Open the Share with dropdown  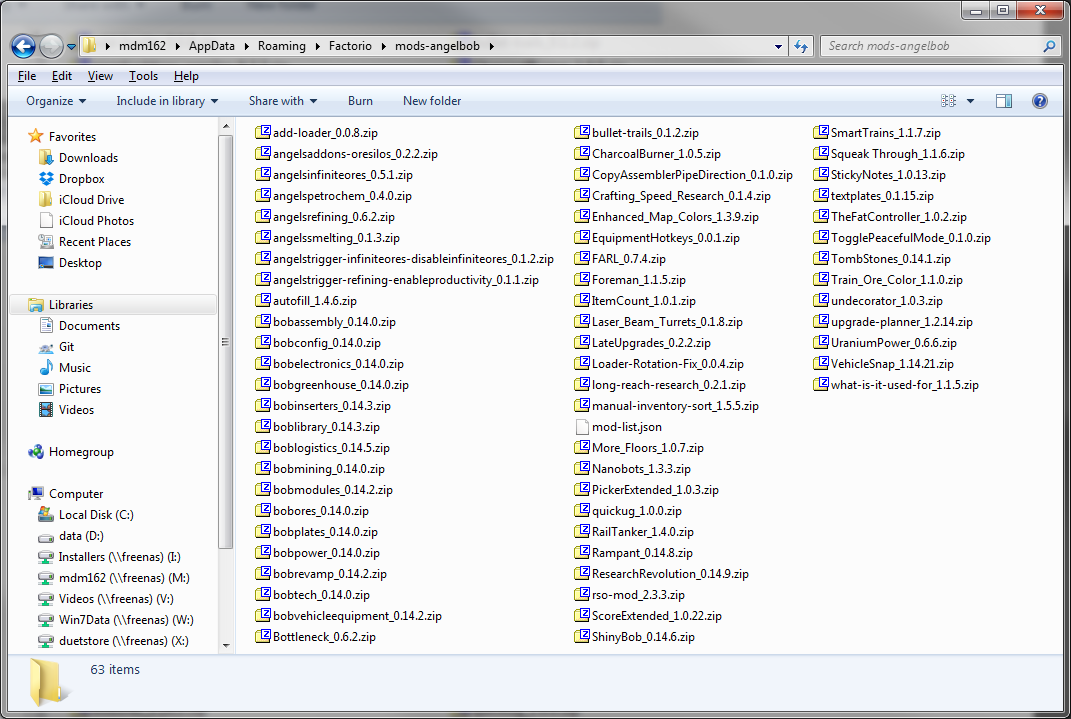282,101
